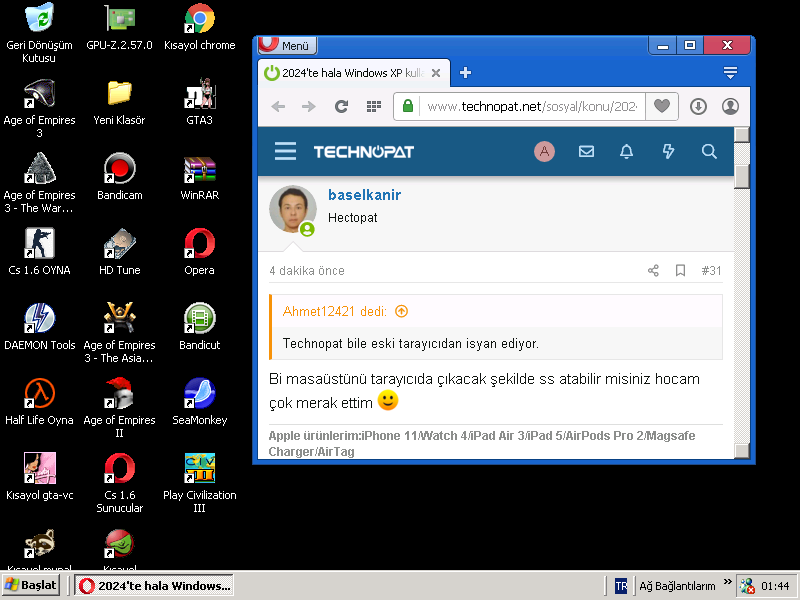Click the page scrollbar thumb

[x=742, y=176]
